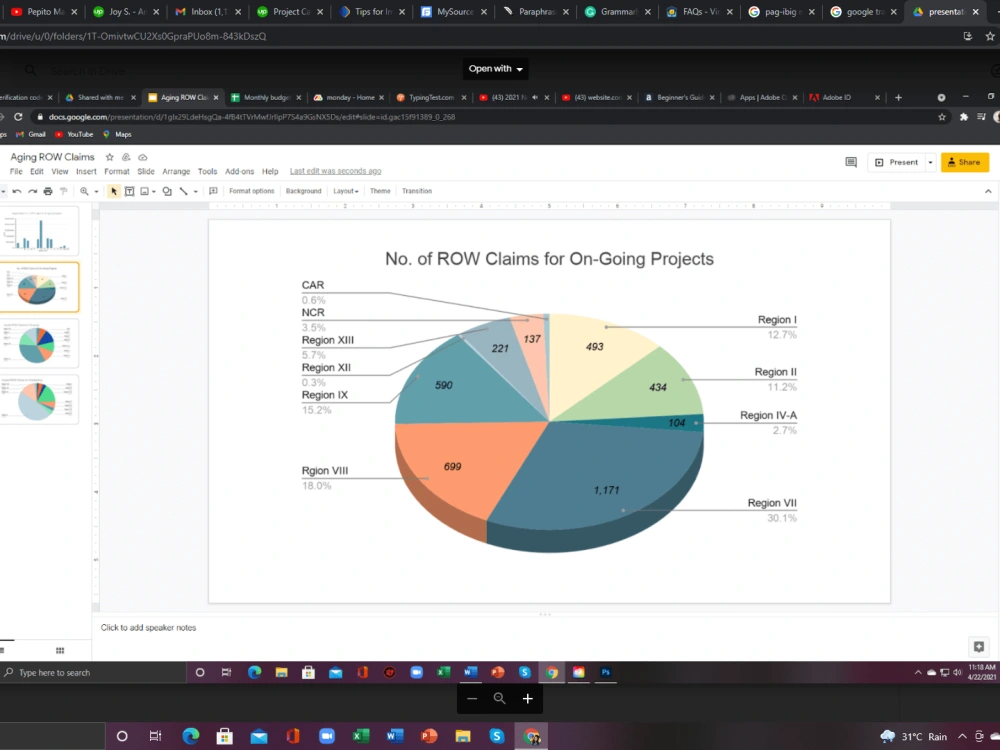Open the Maps bookmark
Image resolution: width=1000 pixels, height=750 pixels.
117,135
